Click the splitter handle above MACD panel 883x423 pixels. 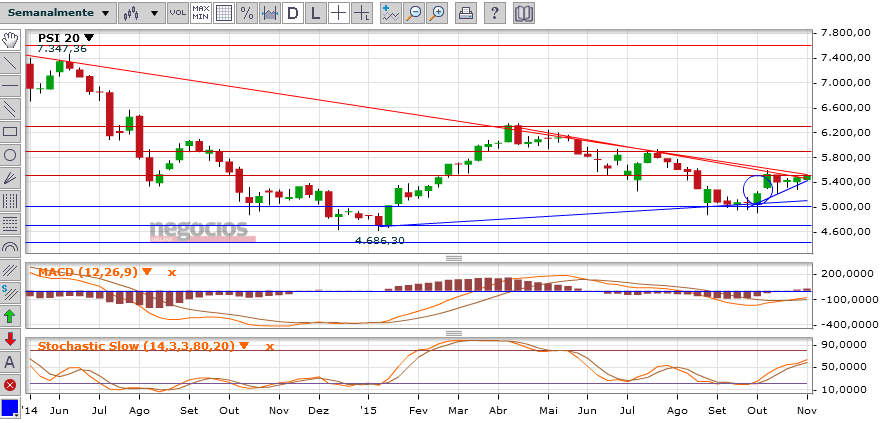click(x=454, y=259)
